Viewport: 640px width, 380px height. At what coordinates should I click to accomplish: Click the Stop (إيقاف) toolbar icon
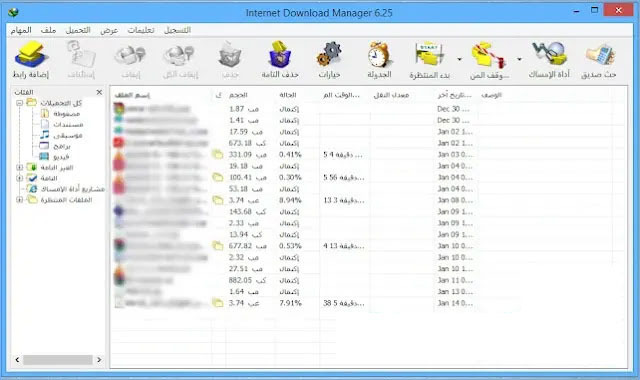point(131,55)
